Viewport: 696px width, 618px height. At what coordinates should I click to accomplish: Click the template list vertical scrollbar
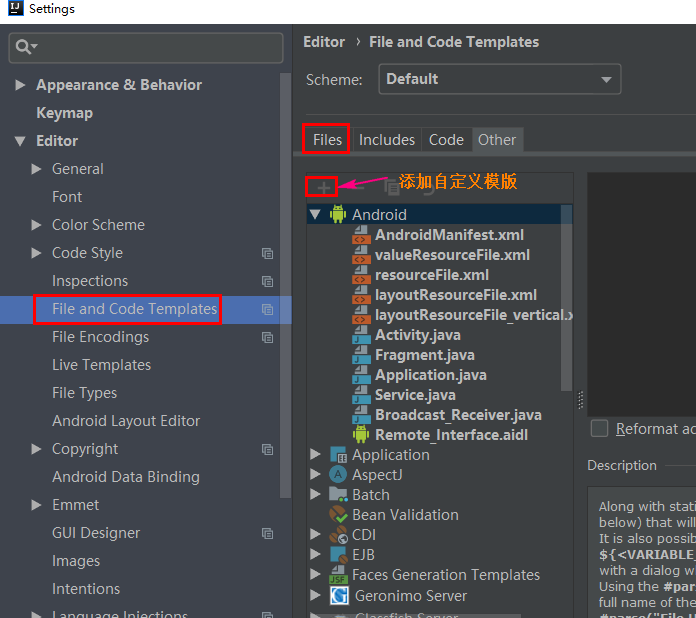566,297
